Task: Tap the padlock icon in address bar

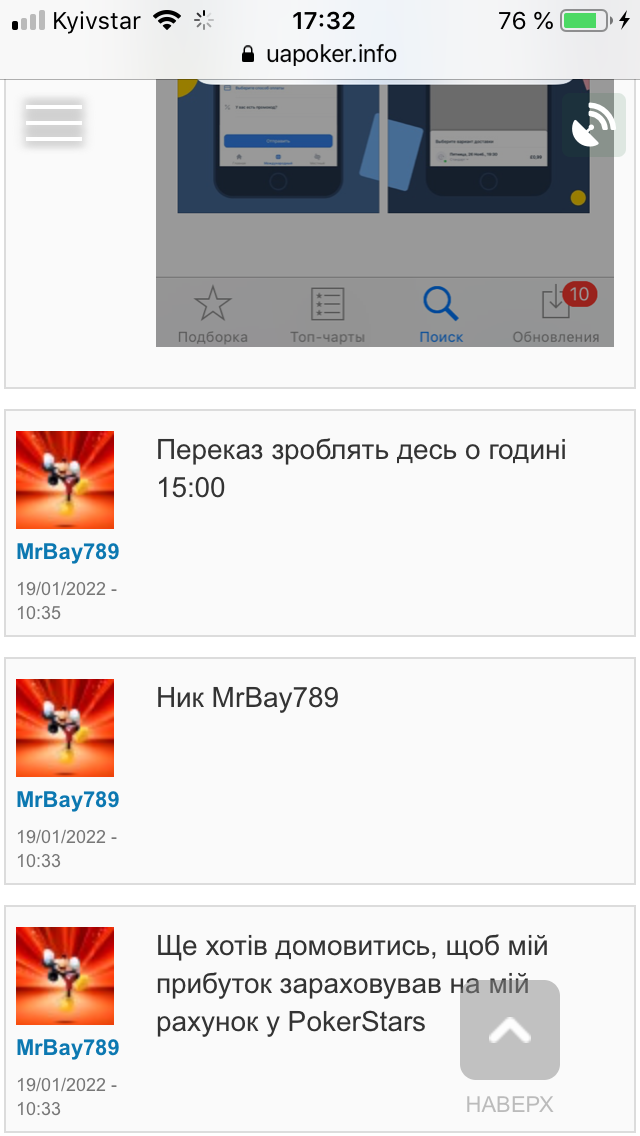Action: pyautogui.click(x=248, y=54)
